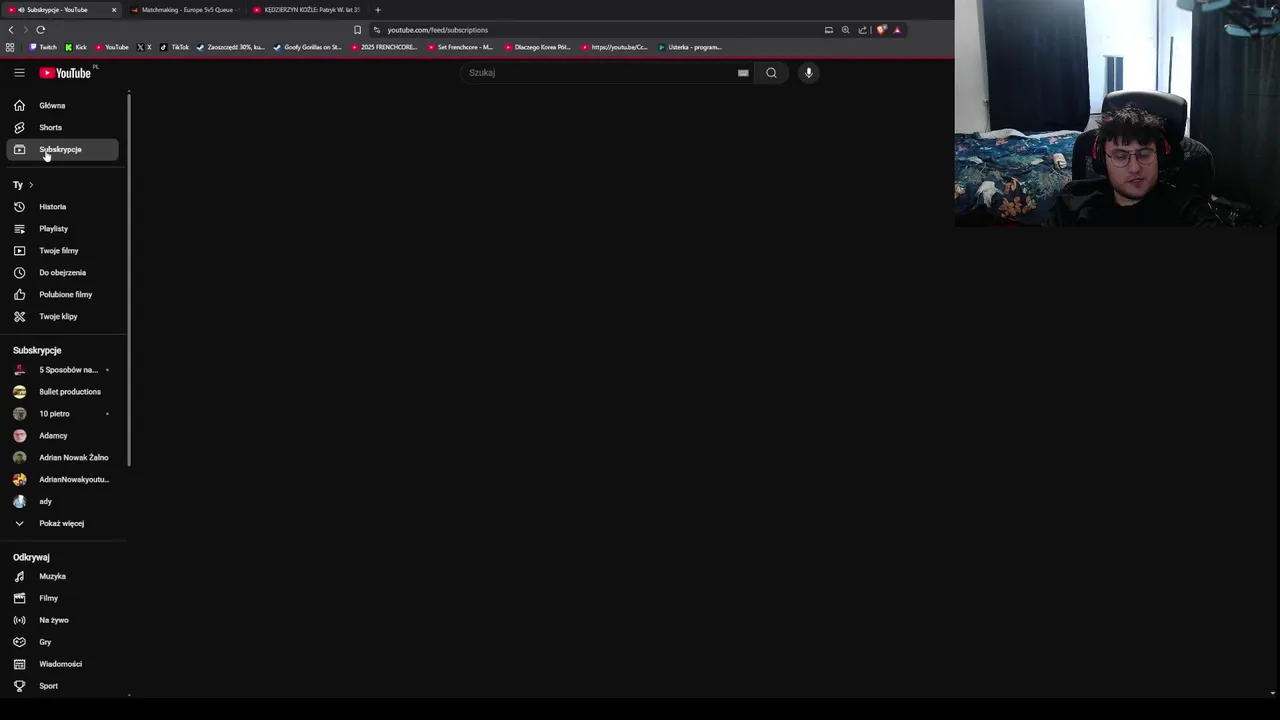Open Bullet productions channel

pos(62,392)
